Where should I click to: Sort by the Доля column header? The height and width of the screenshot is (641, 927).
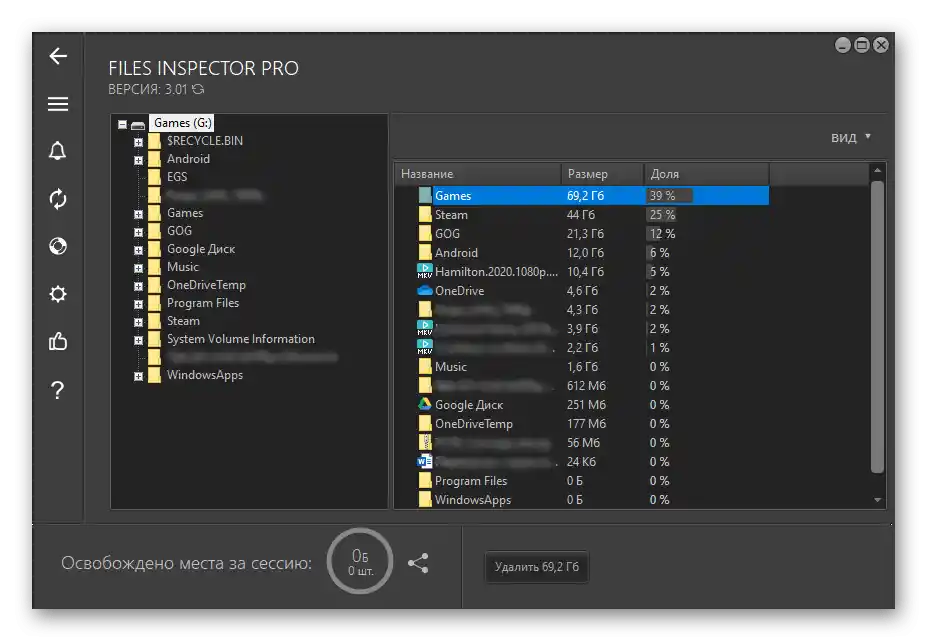706,174
